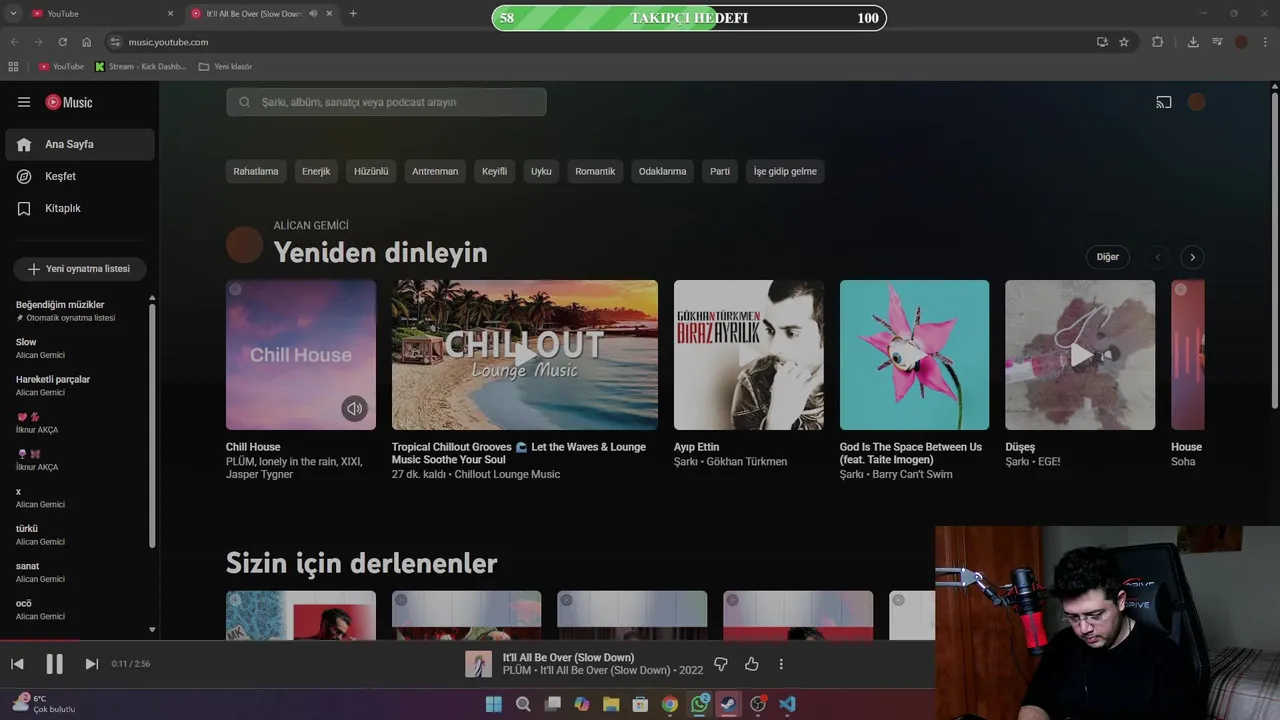The width and height of the screenshot is (1280, 720).
Task: Open the Stream - Kick Dashboard bookmark
Action: [x=141, y=67]
